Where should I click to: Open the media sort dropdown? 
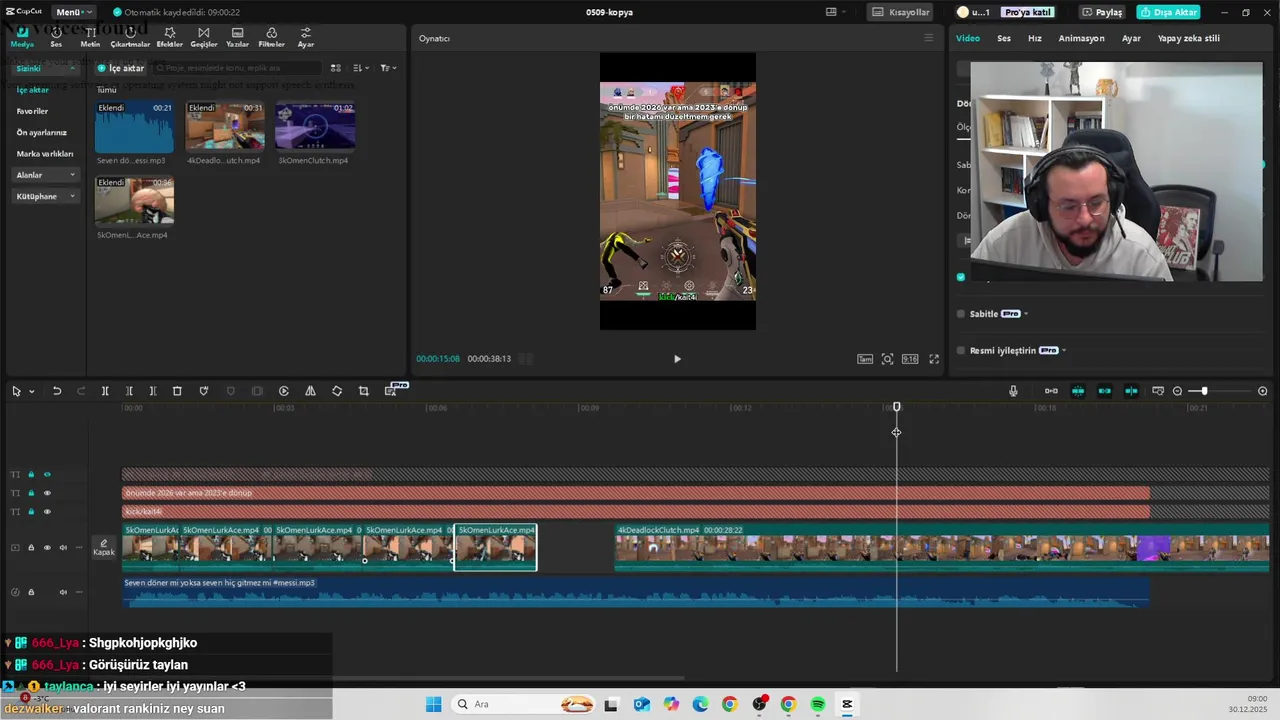pyautogui.click(x=360, y=68)
